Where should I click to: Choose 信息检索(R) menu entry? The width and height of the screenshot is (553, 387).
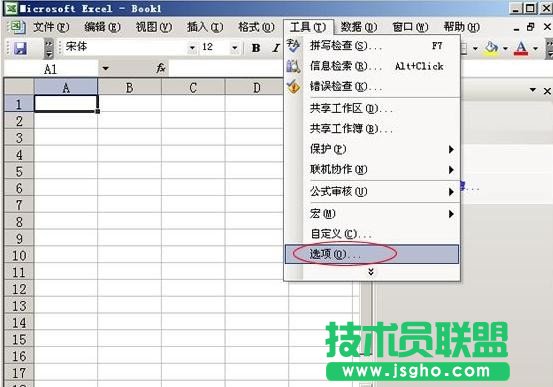pyautogui.click(x=372, y=66)
